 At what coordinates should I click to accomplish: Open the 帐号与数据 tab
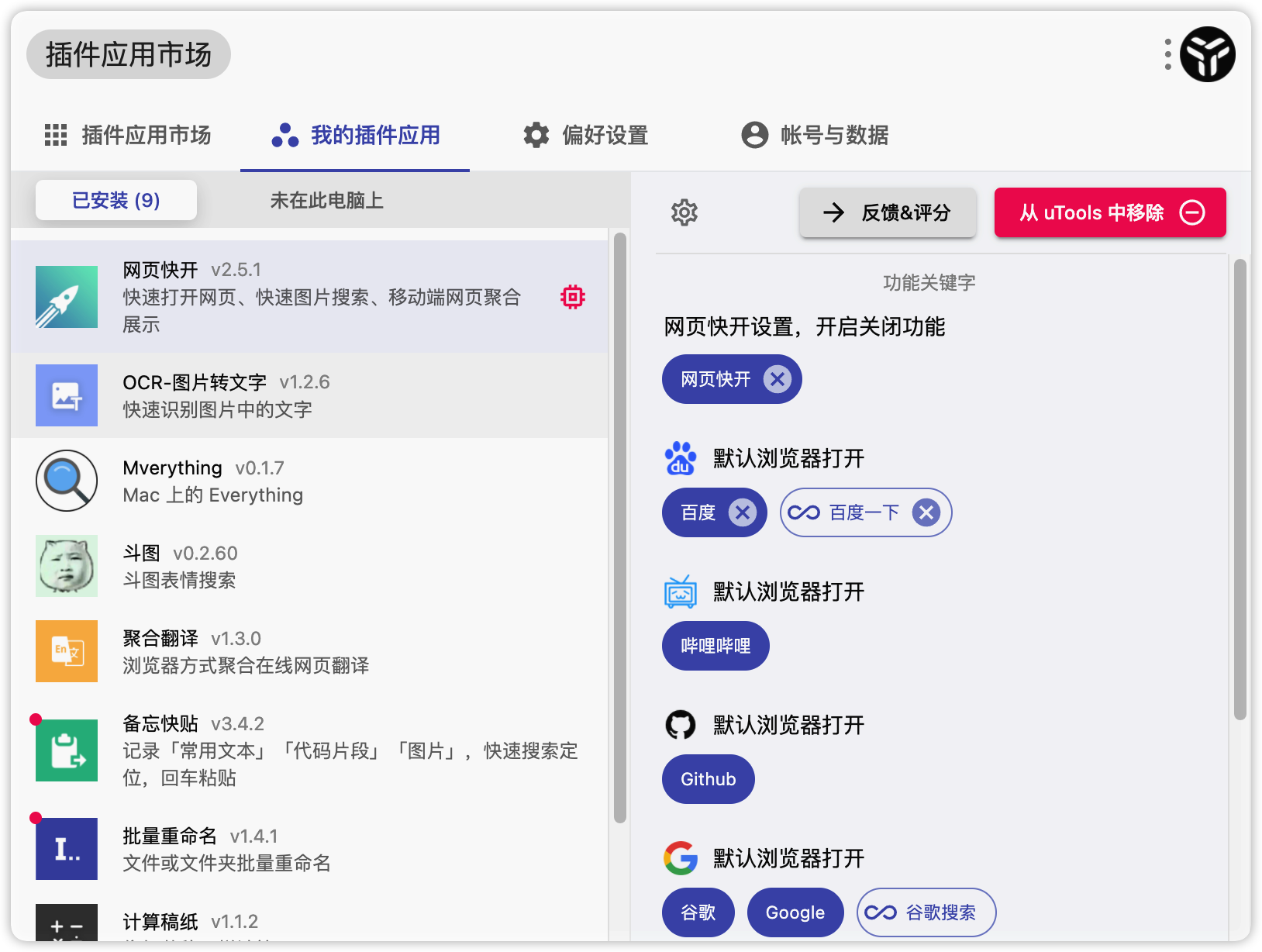[815, 135]
